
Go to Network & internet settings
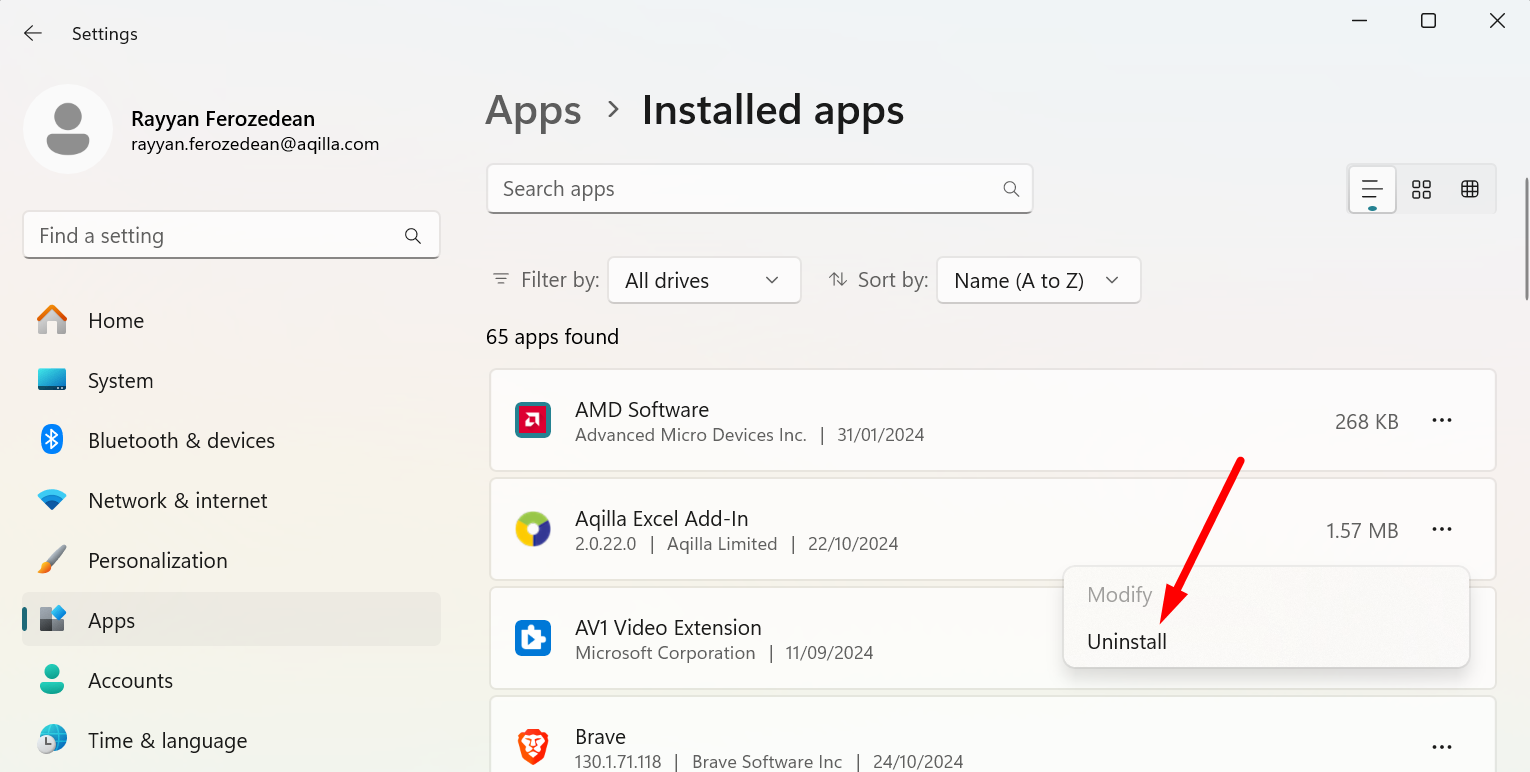tap(178, 501)
